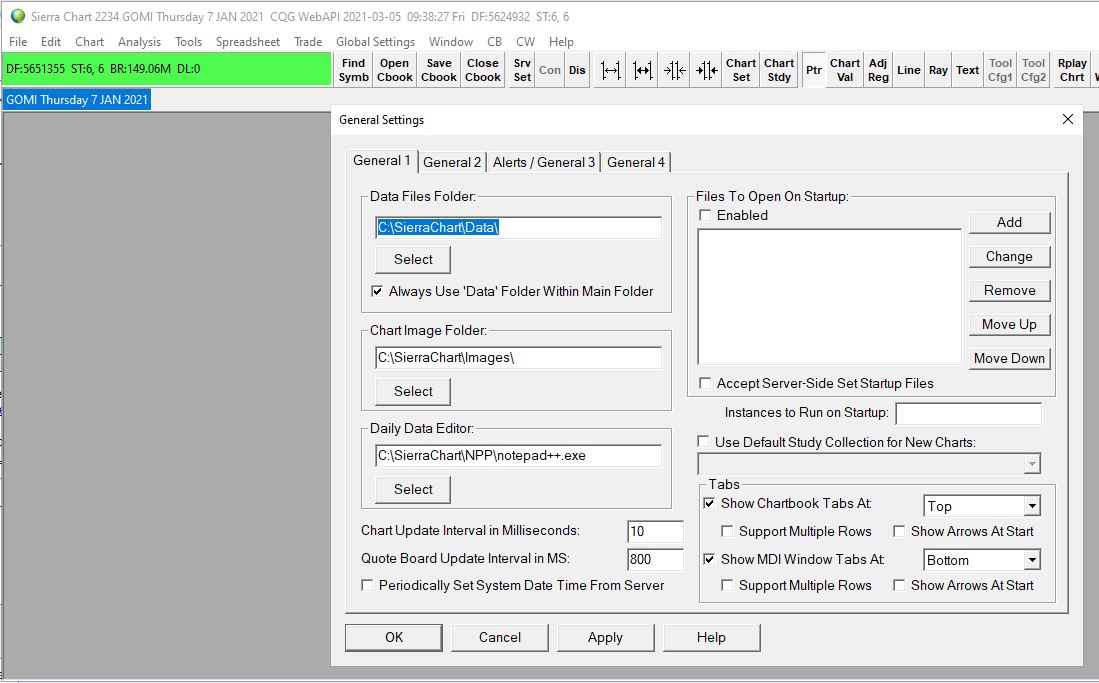Click the Con connect toolbar button

pyautogui.click(x=550, y=70)
